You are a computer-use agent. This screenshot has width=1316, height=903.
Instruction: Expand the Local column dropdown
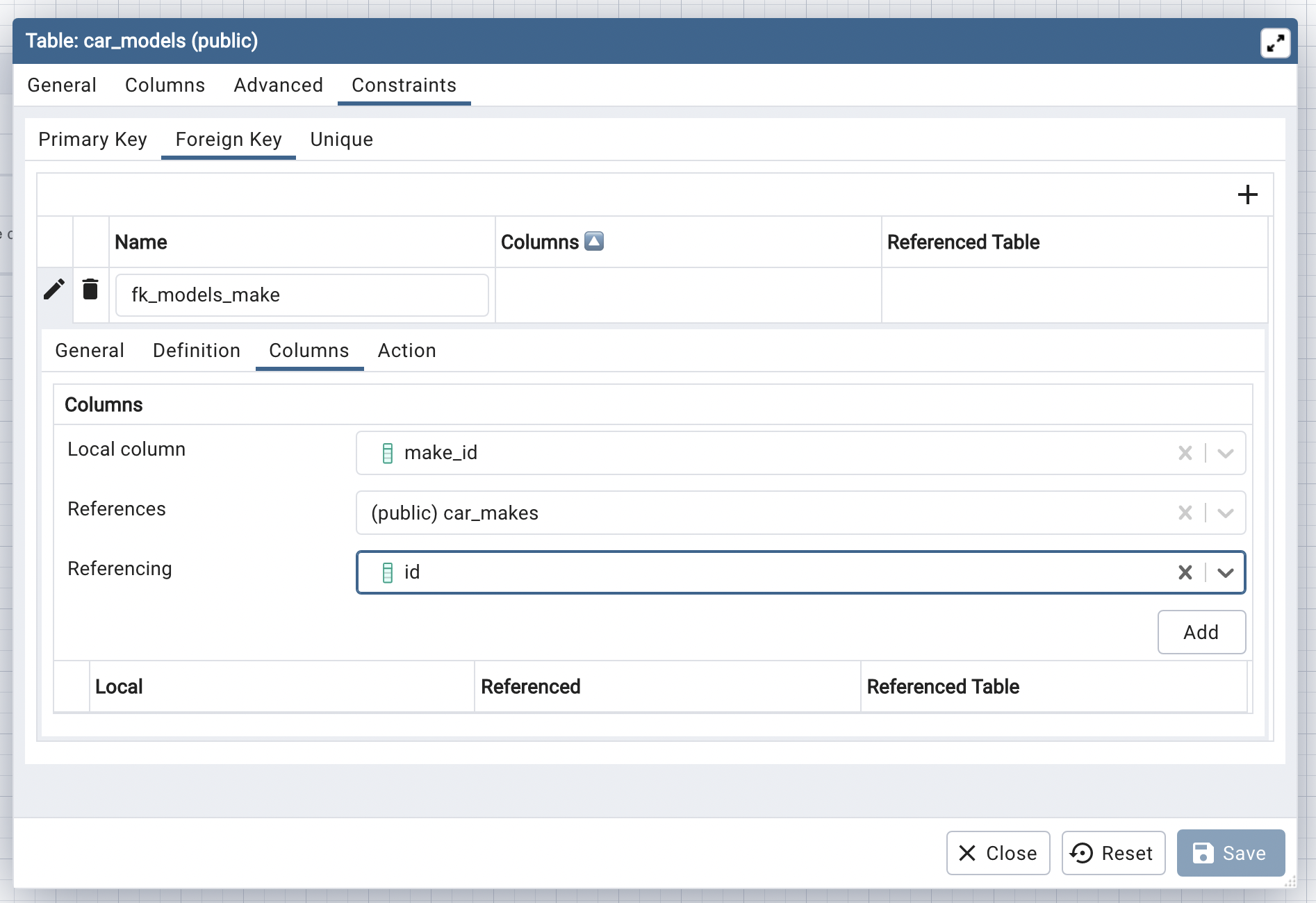click(1226, 454)
